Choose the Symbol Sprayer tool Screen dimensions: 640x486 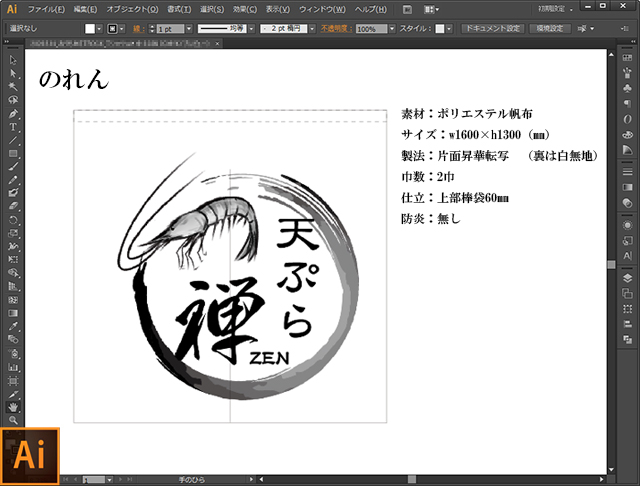point(13,353)
